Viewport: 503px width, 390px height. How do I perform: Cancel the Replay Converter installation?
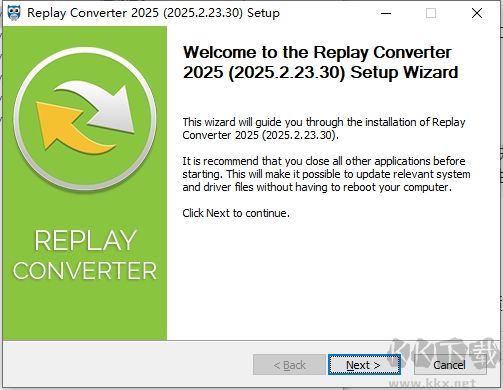pos(450,365)
